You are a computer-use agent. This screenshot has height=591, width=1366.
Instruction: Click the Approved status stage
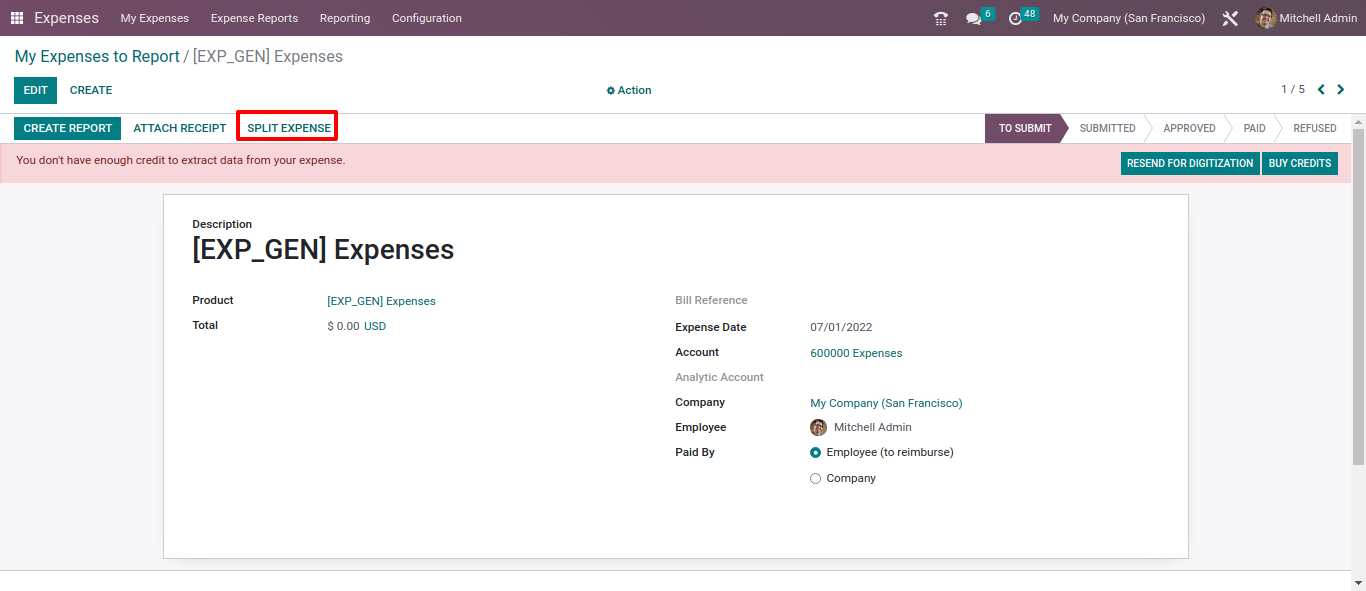point(1189,128)
